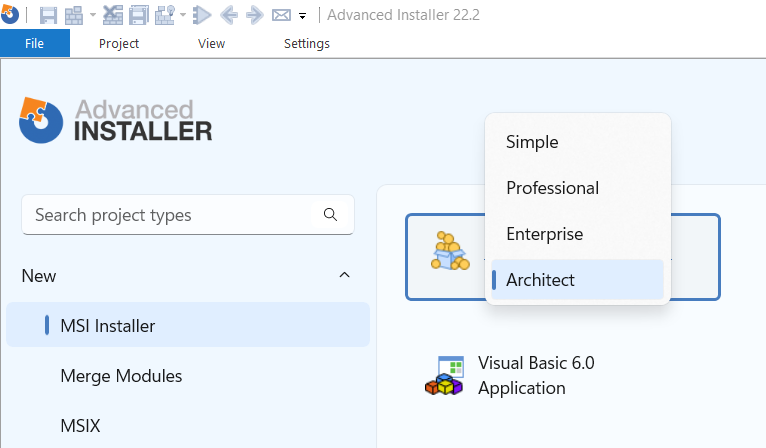Choose Simple from the edition menu
766x448 pixels.
[x=577, y=142]
